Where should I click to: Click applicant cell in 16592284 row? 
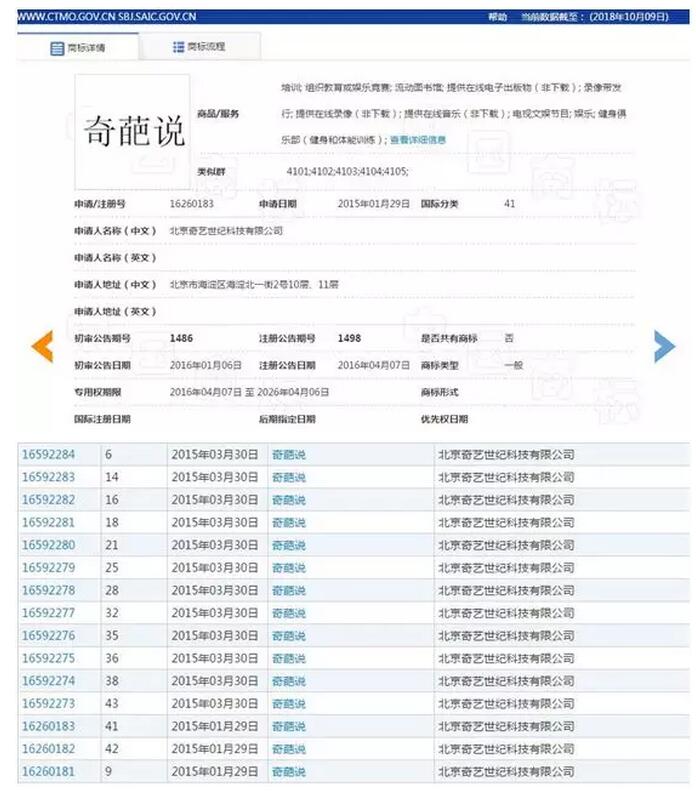coord(562,454)
